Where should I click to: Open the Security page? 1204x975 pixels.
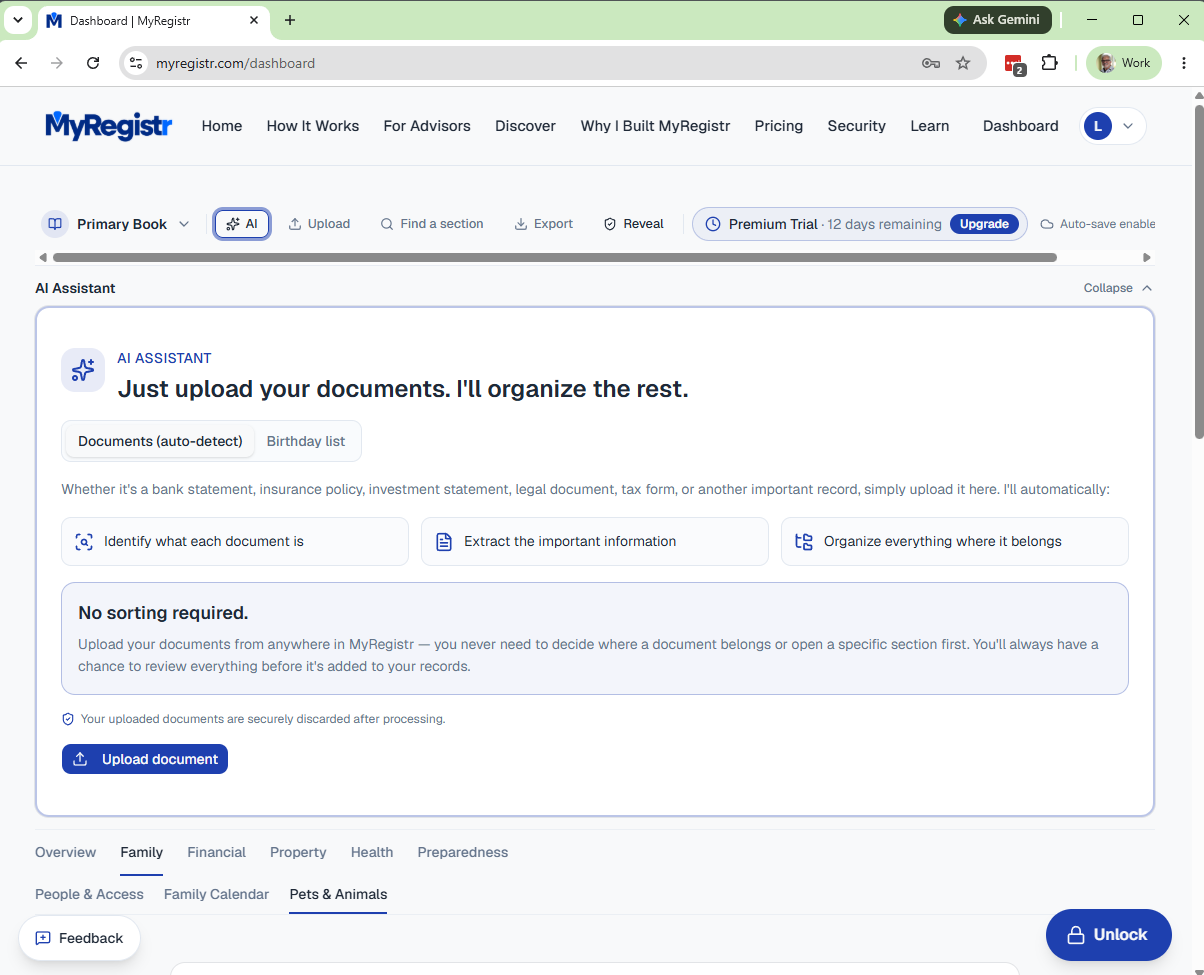(857, 126)
